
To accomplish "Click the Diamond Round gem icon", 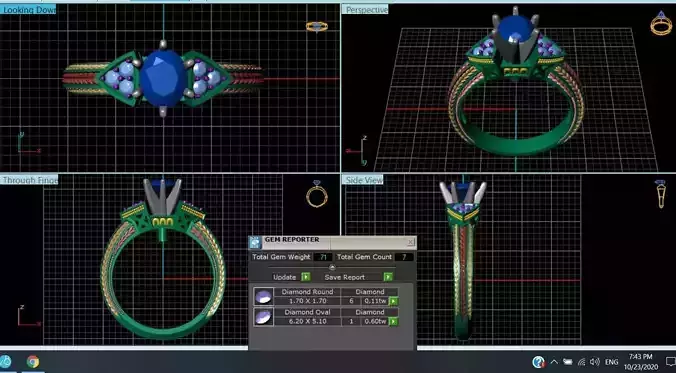I will point(263,297).
